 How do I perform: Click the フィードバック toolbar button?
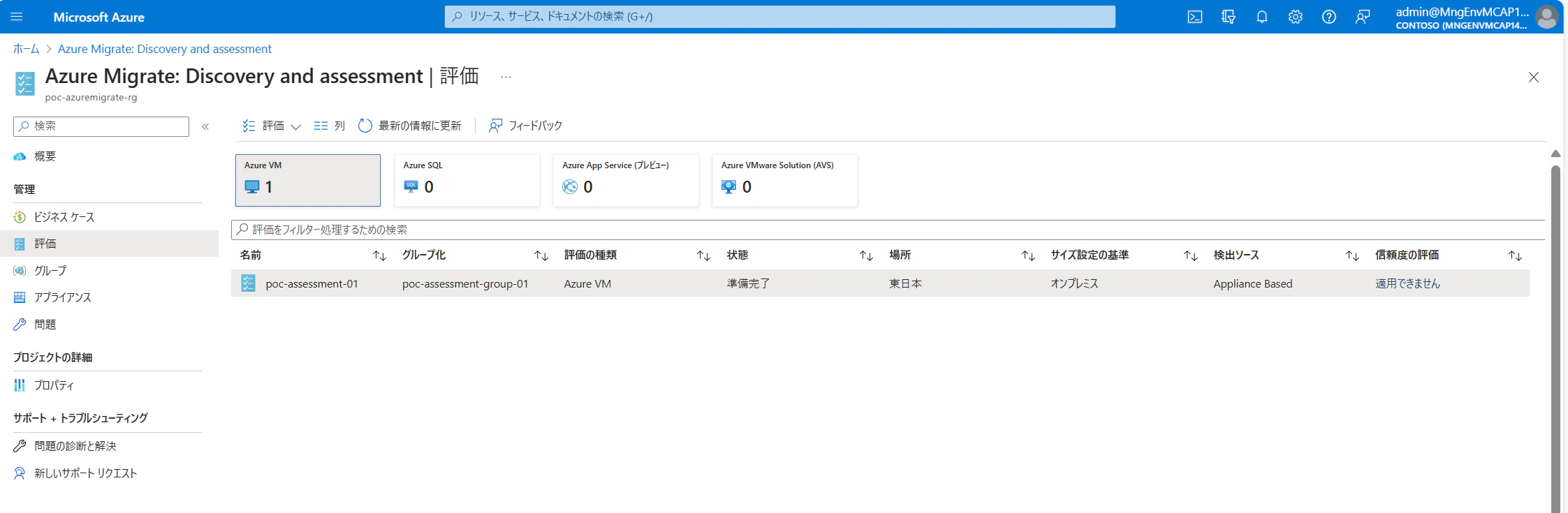pyautogui.click(x=525, y=126)
